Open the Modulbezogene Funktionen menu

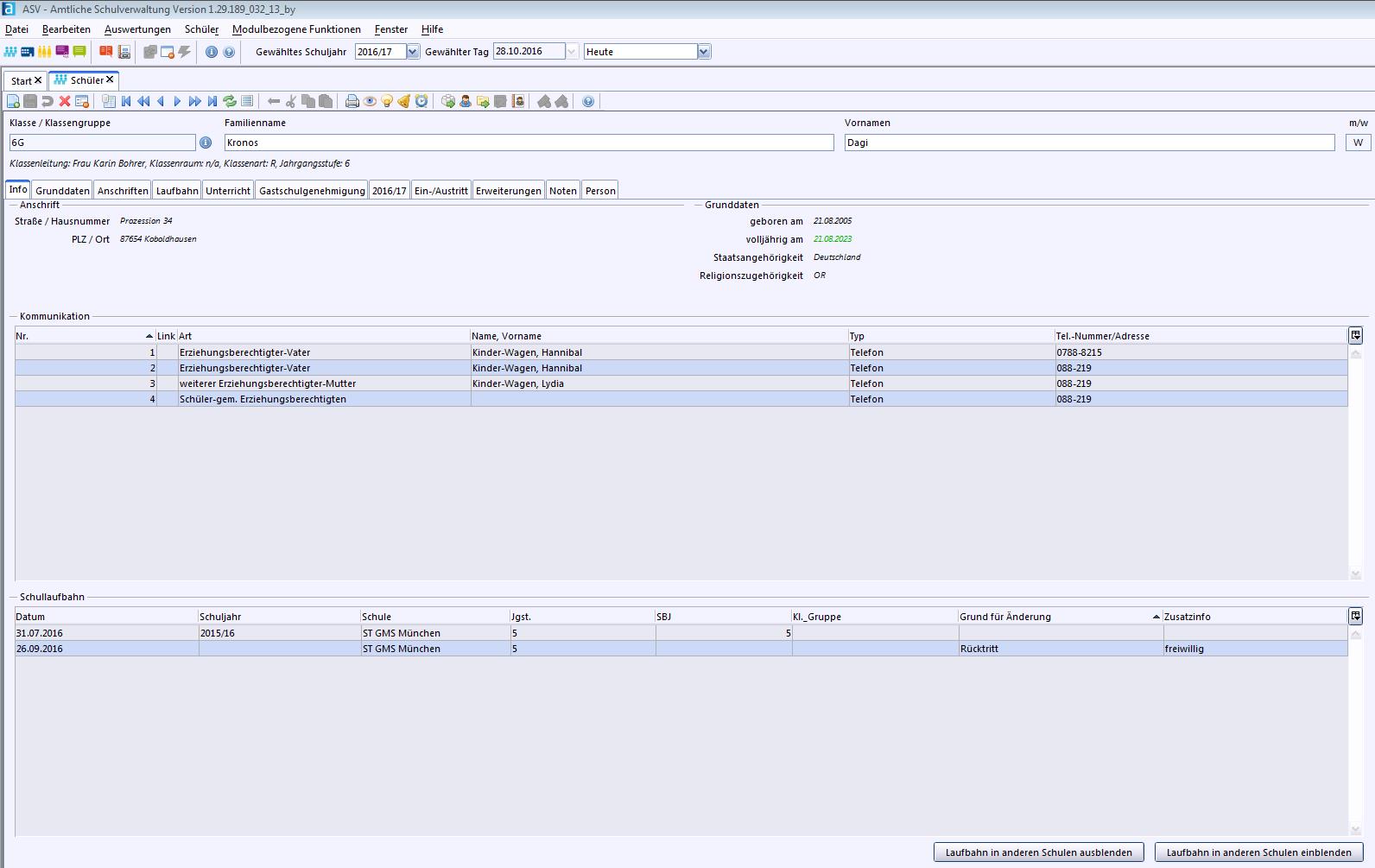pyautogui.click(x=296, y=29)
